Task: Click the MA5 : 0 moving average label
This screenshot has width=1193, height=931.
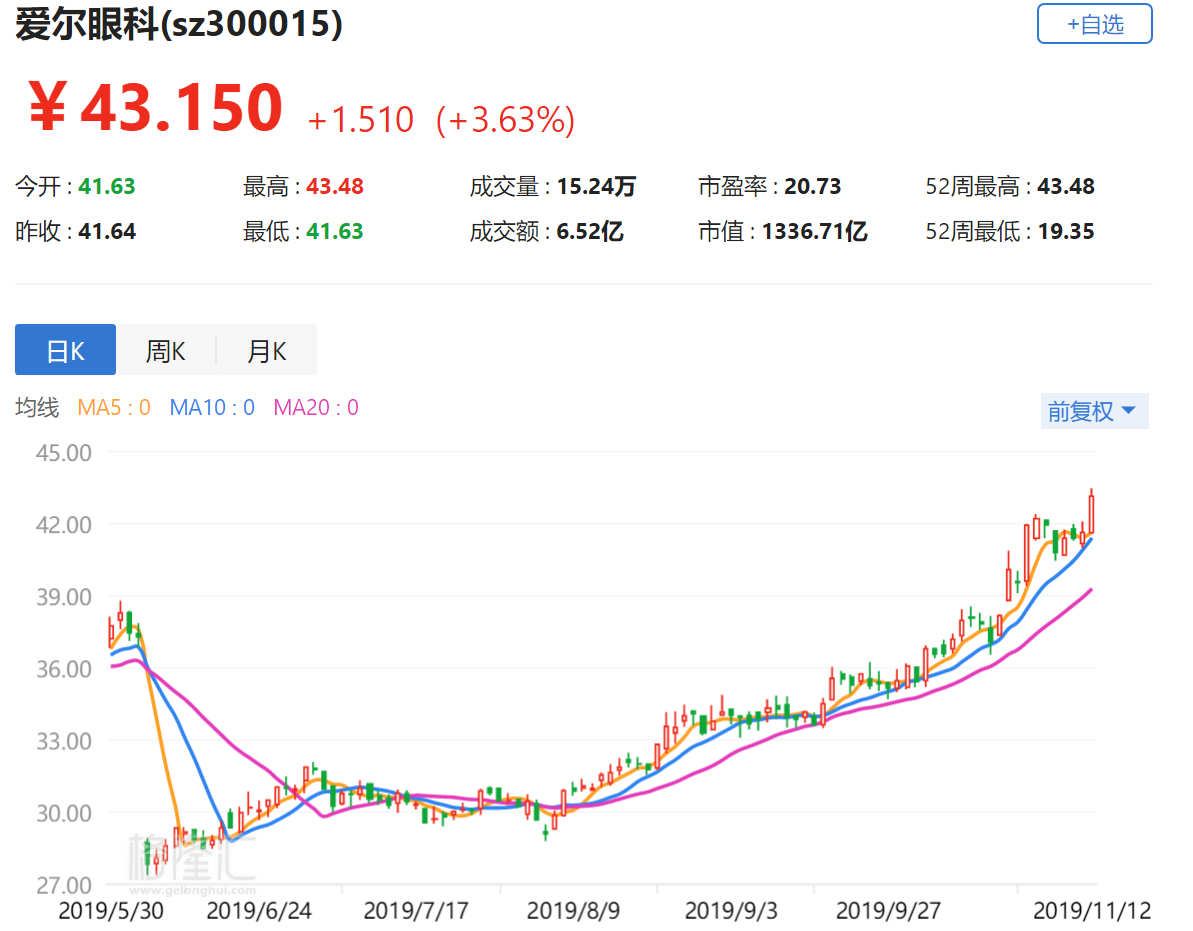Action: click(x=114, y=408)
